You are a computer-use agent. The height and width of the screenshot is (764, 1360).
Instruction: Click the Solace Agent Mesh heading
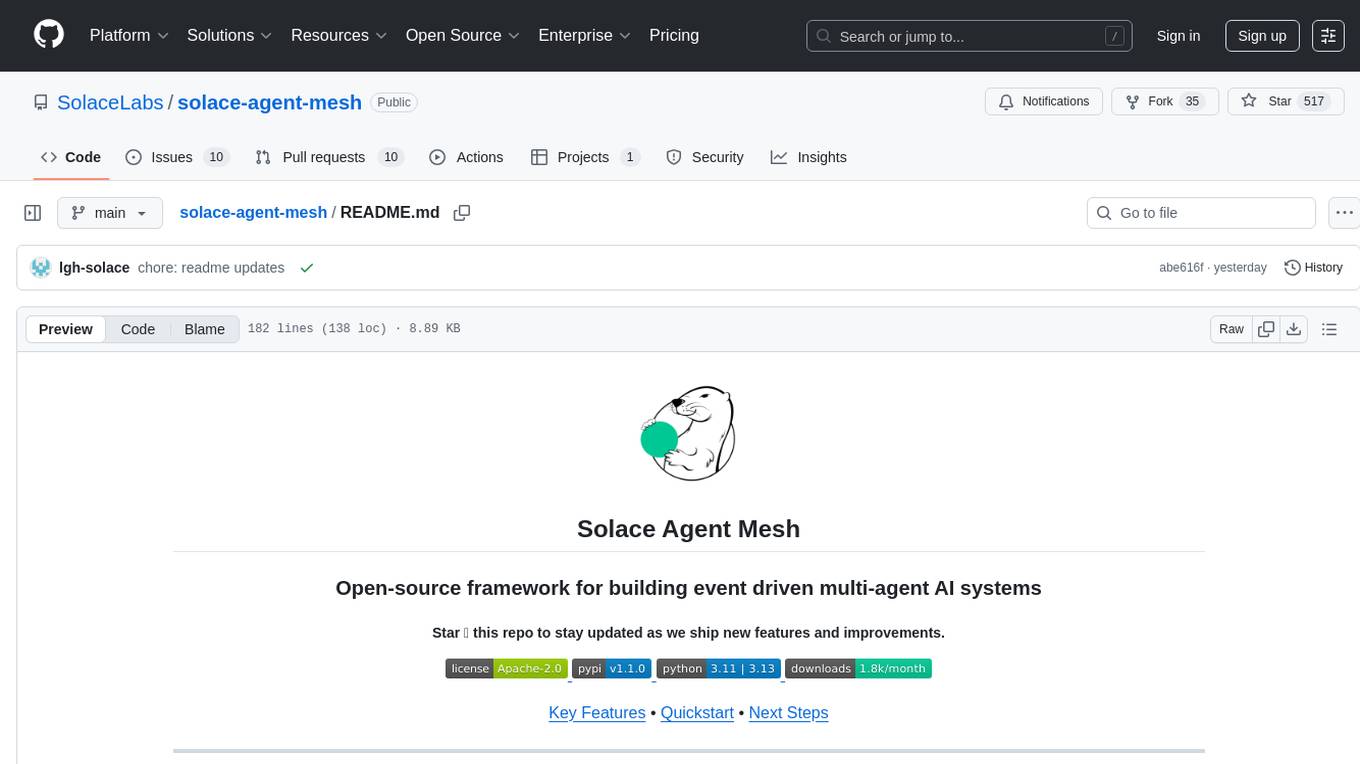click(x=689, y=529)
